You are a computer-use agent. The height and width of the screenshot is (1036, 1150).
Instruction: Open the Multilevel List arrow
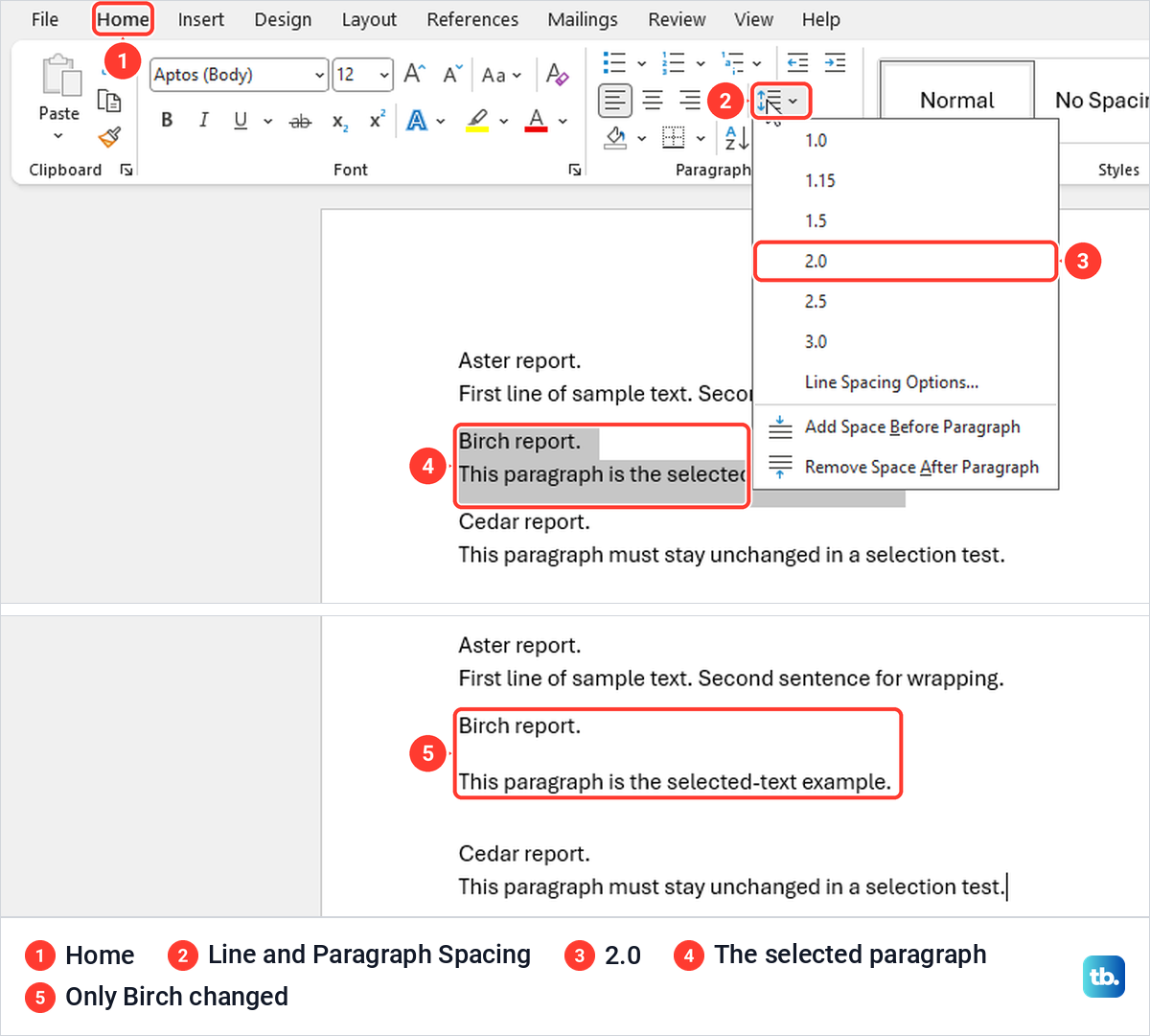[757, 64]
